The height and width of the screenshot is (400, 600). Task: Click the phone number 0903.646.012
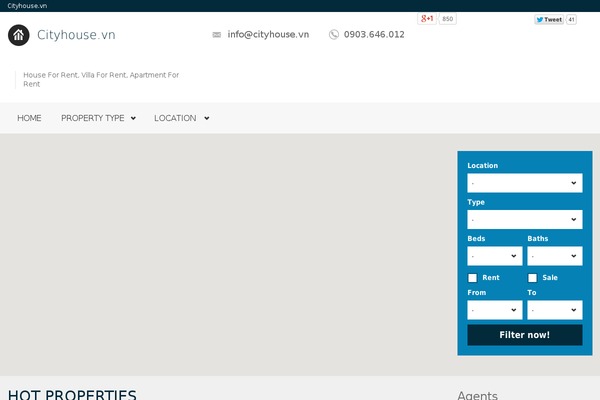point(374,34)
